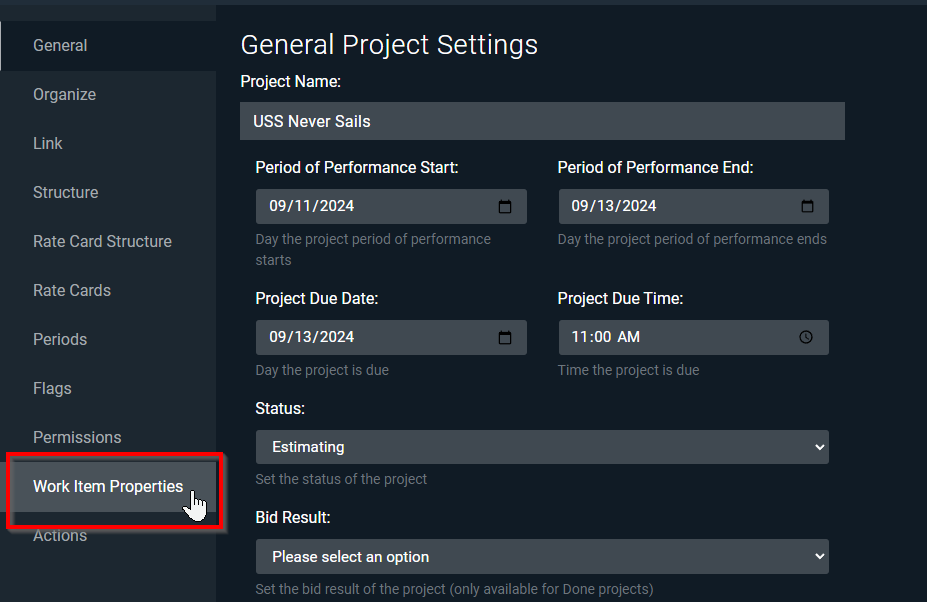Select the Link sidebar item
The height and width of the screenshot is (602, 927).
pos(48,144)
